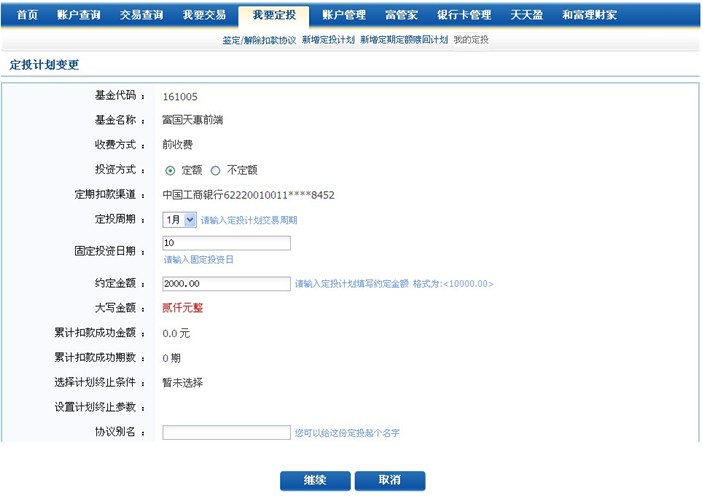The height and width of the screenshot is (496, 703).
Task: Open the 签定/解除扣款协议 sub-menu link
Action: click(259, 40)
